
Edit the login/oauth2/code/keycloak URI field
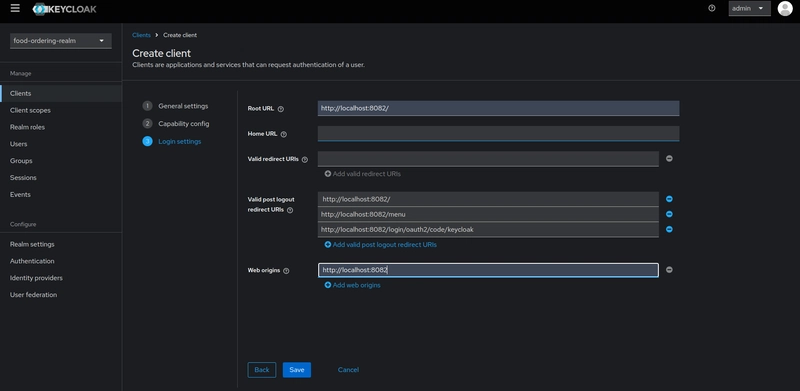click(x=488, y=230)
